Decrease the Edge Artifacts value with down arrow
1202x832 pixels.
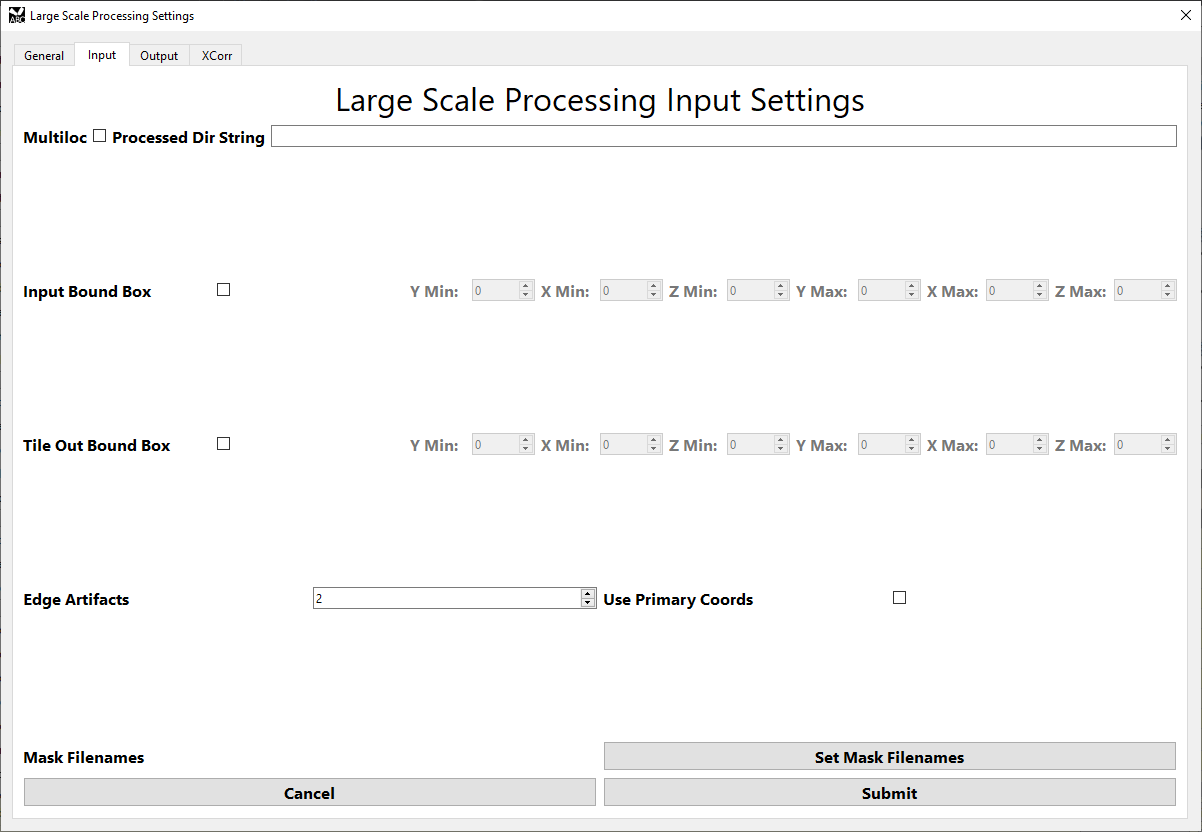pyautogui.click(x=588, y=603)
